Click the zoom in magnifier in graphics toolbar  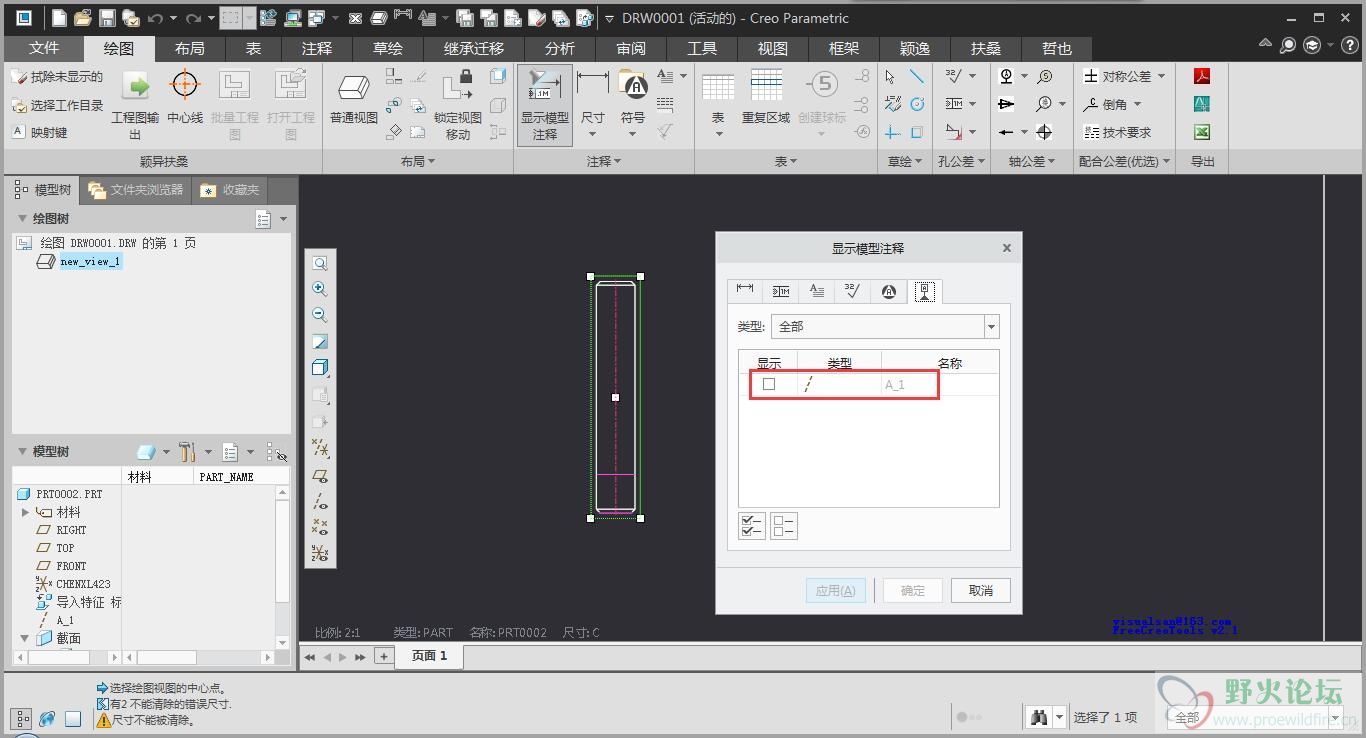point(320,289)
